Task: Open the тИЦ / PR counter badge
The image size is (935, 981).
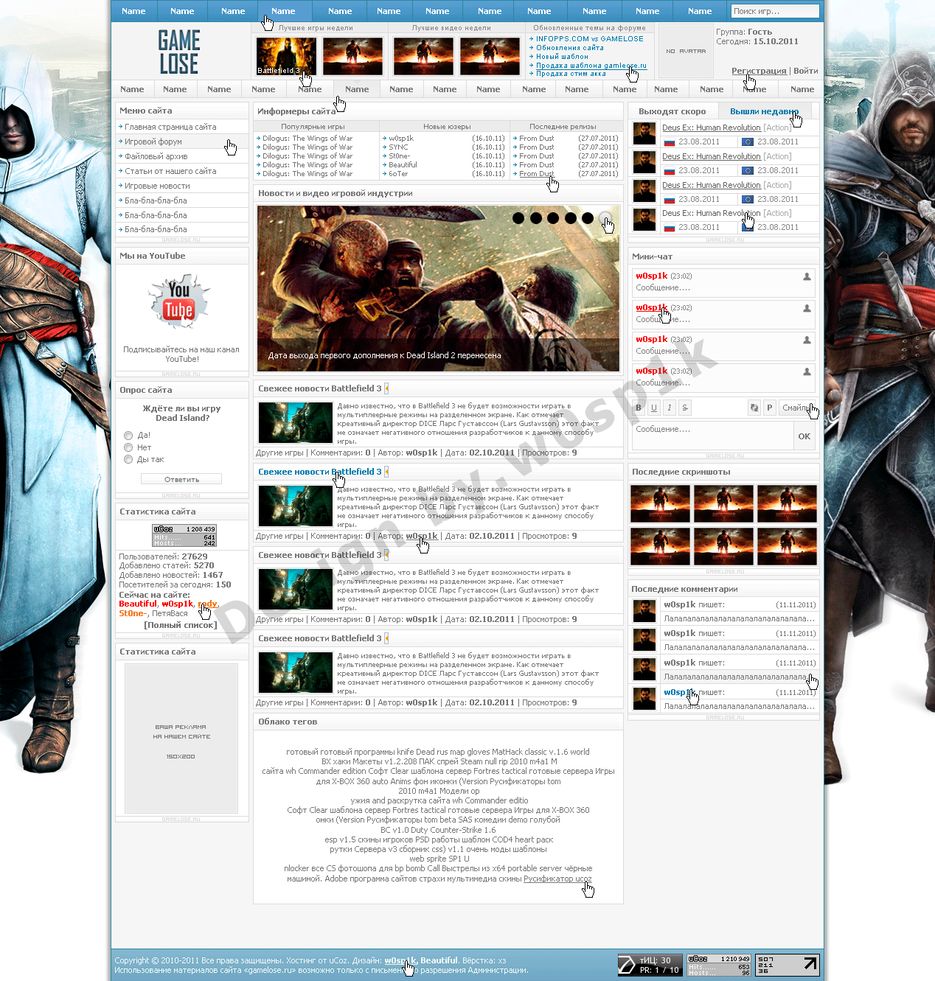Action: (x=650, y=965)
